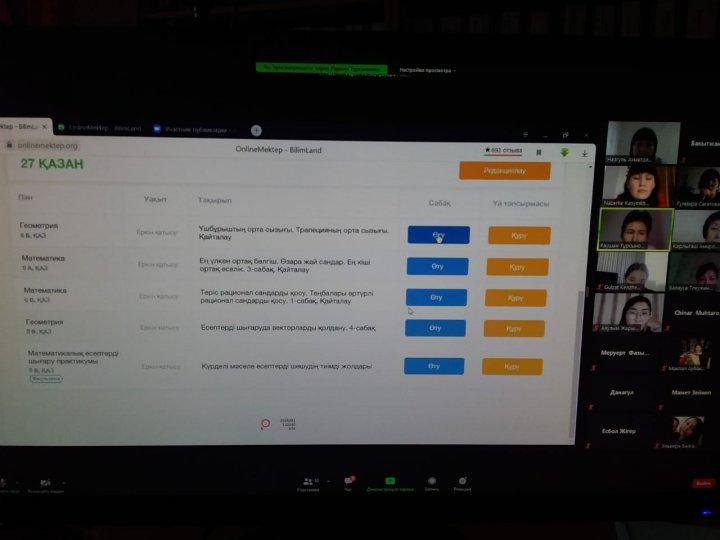The height and width of the screenshot is (540, 720).
Task: Click the green screen sharing status banner
Action: click(x=321, y=68)
